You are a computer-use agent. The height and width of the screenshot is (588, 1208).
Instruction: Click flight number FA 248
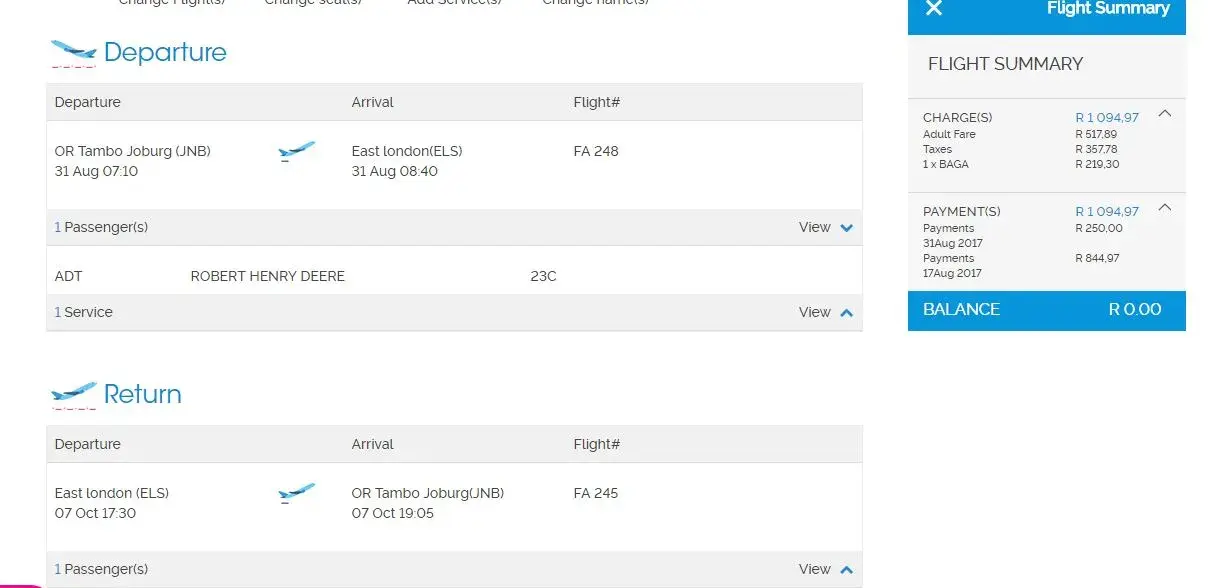coord(596,152)
